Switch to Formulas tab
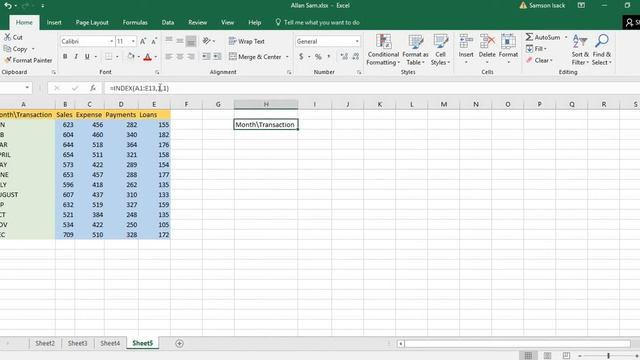 point(135,22)
